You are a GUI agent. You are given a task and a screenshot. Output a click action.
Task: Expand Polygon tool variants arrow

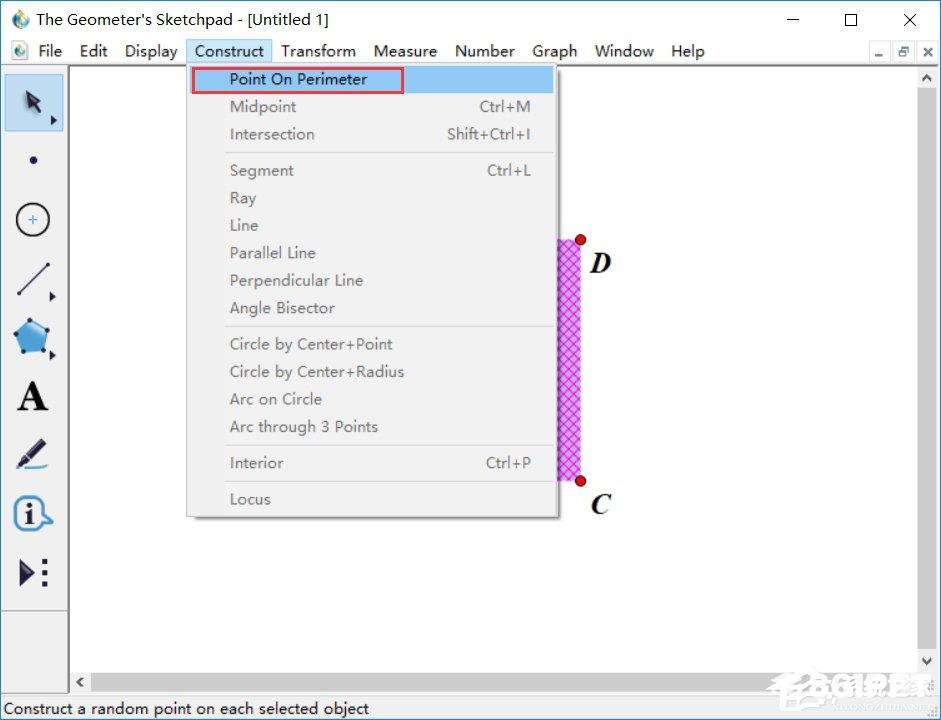pyautogui.click(x=53, y=355)
